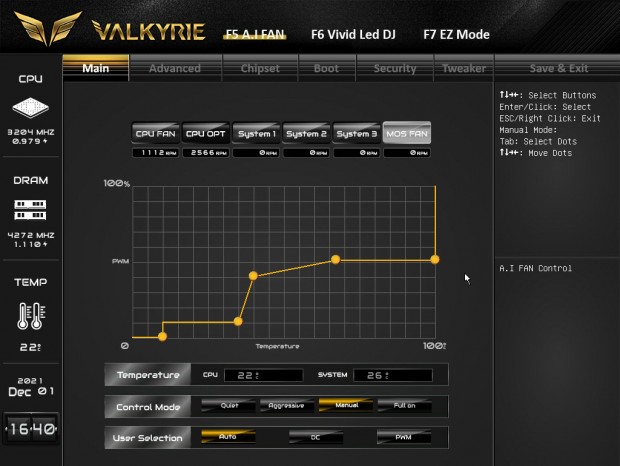This screenshot has height=466, width=620.
Task: Select the System 1 fan button
Action: click(x=256, y=134)
